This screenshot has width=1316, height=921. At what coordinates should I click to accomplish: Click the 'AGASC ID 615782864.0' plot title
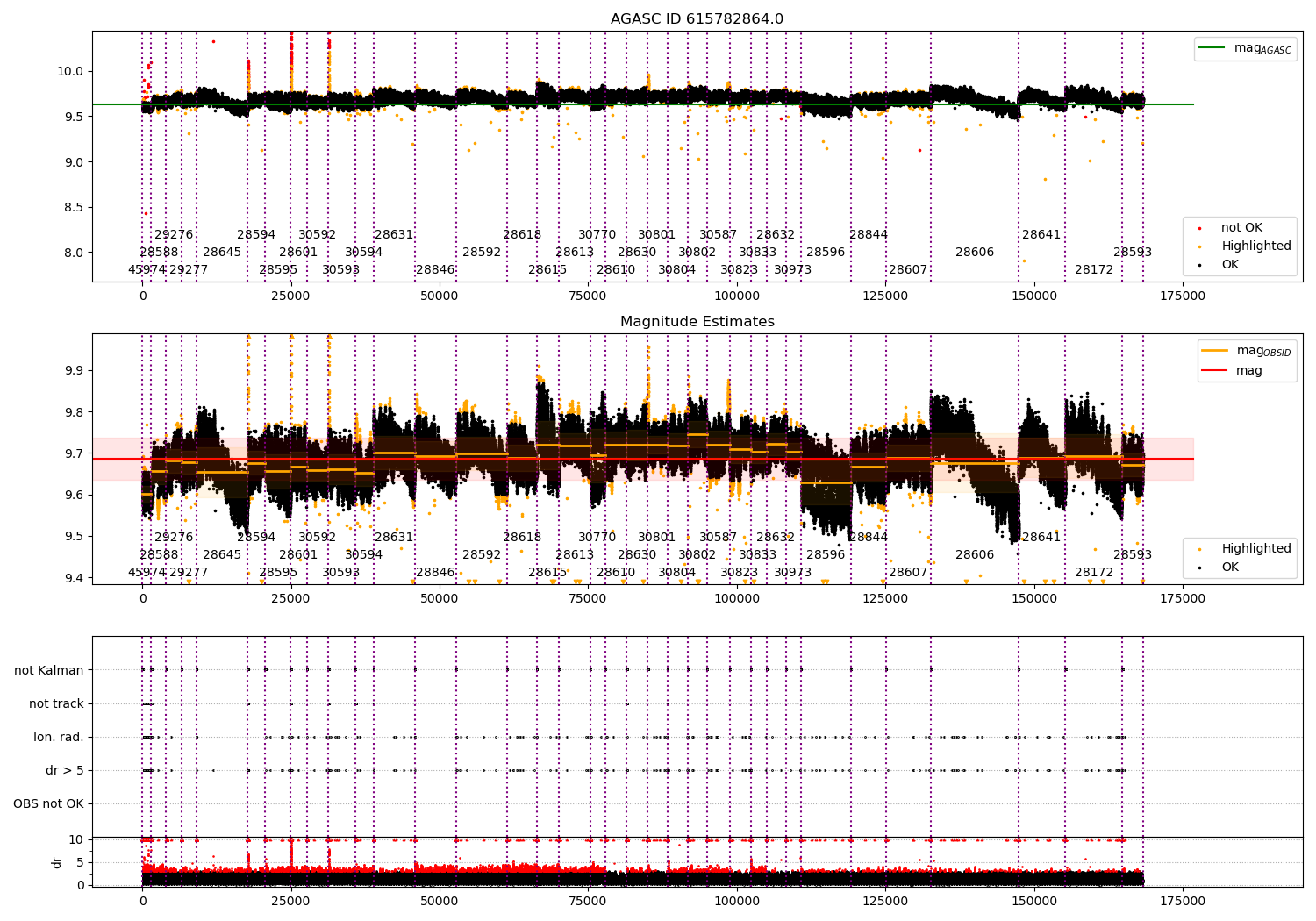(697, 19)
